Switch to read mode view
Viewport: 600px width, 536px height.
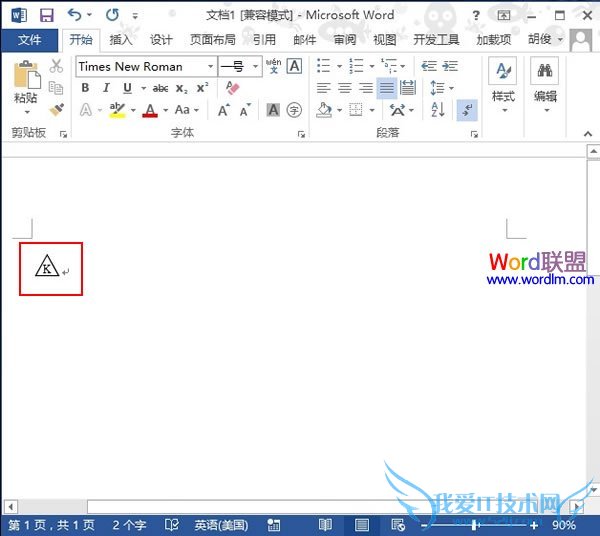[x=325, y=525]
